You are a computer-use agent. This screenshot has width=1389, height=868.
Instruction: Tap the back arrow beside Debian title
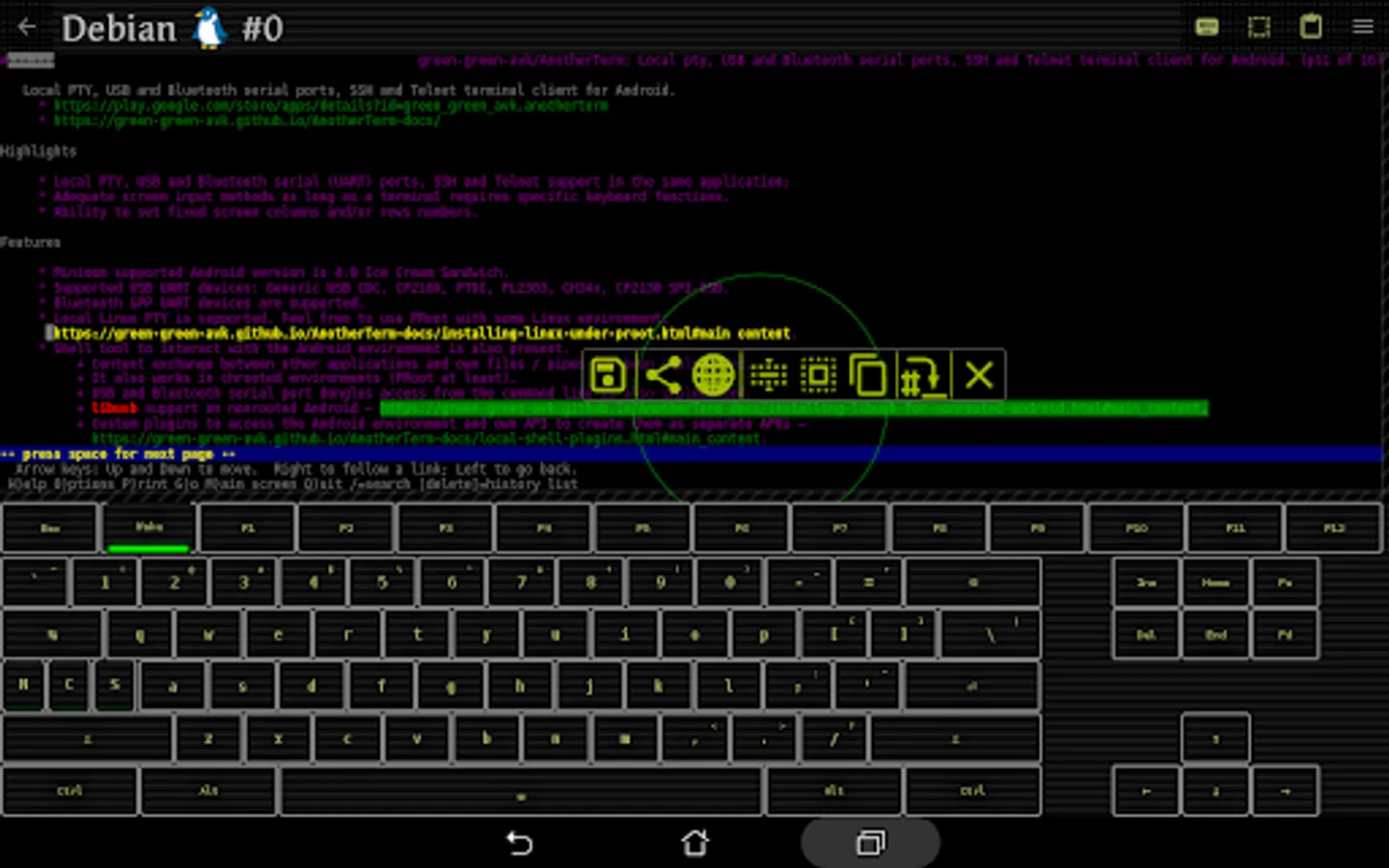point(27,27)
